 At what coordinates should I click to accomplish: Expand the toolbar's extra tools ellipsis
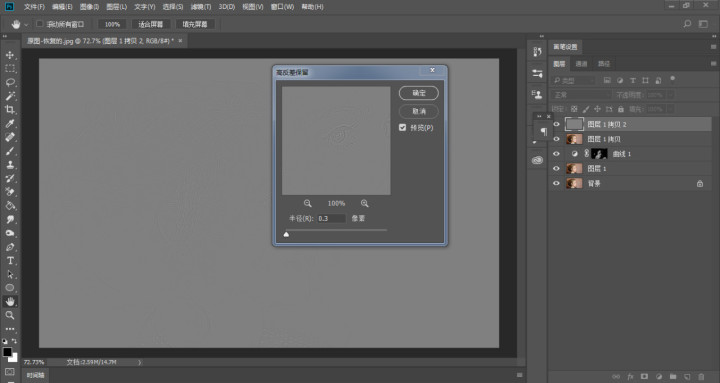[10, 329]
